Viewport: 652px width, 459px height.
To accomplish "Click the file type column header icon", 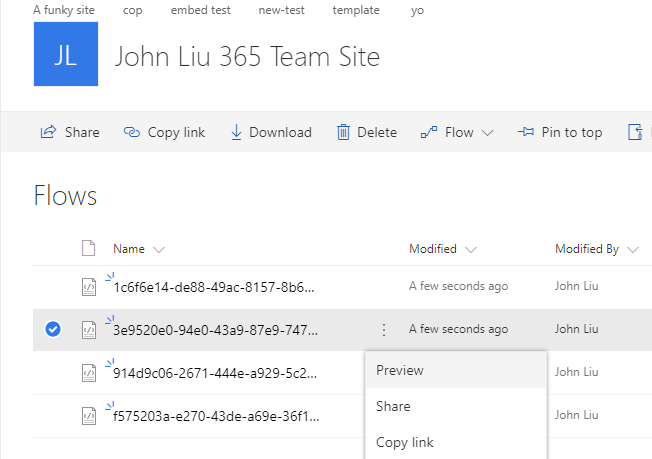I will tap(88, 249).
